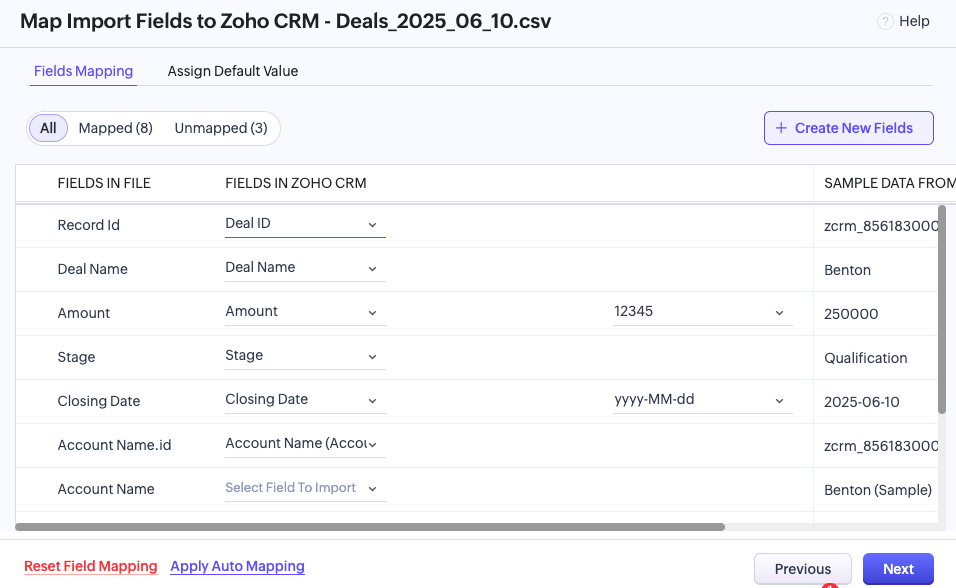Viewport: 956px width, 588px height.
Task: Open the 12345 number format dropdown
Action: coord(703,312)
